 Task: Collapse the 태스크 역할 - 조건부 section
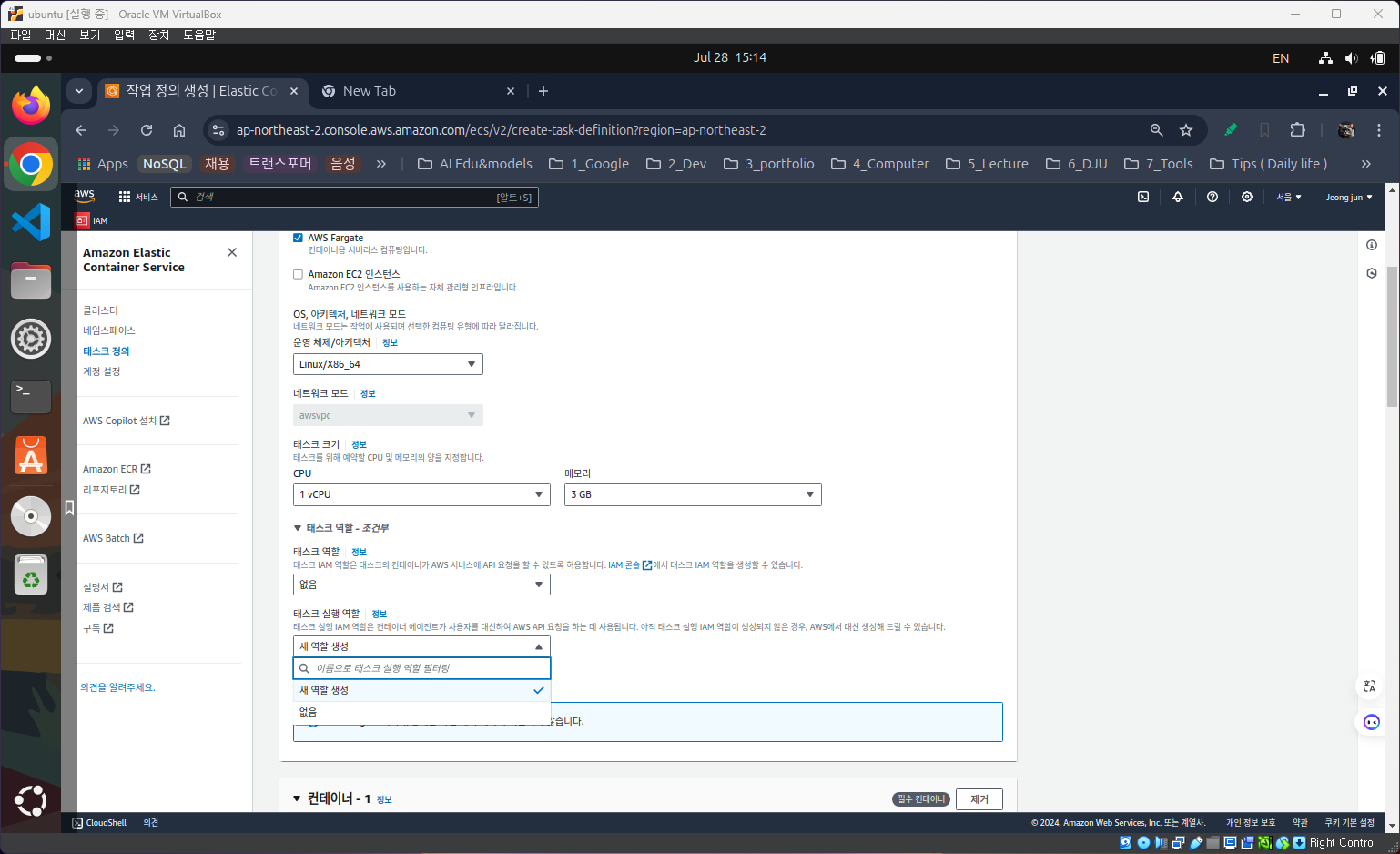(341, 528)
